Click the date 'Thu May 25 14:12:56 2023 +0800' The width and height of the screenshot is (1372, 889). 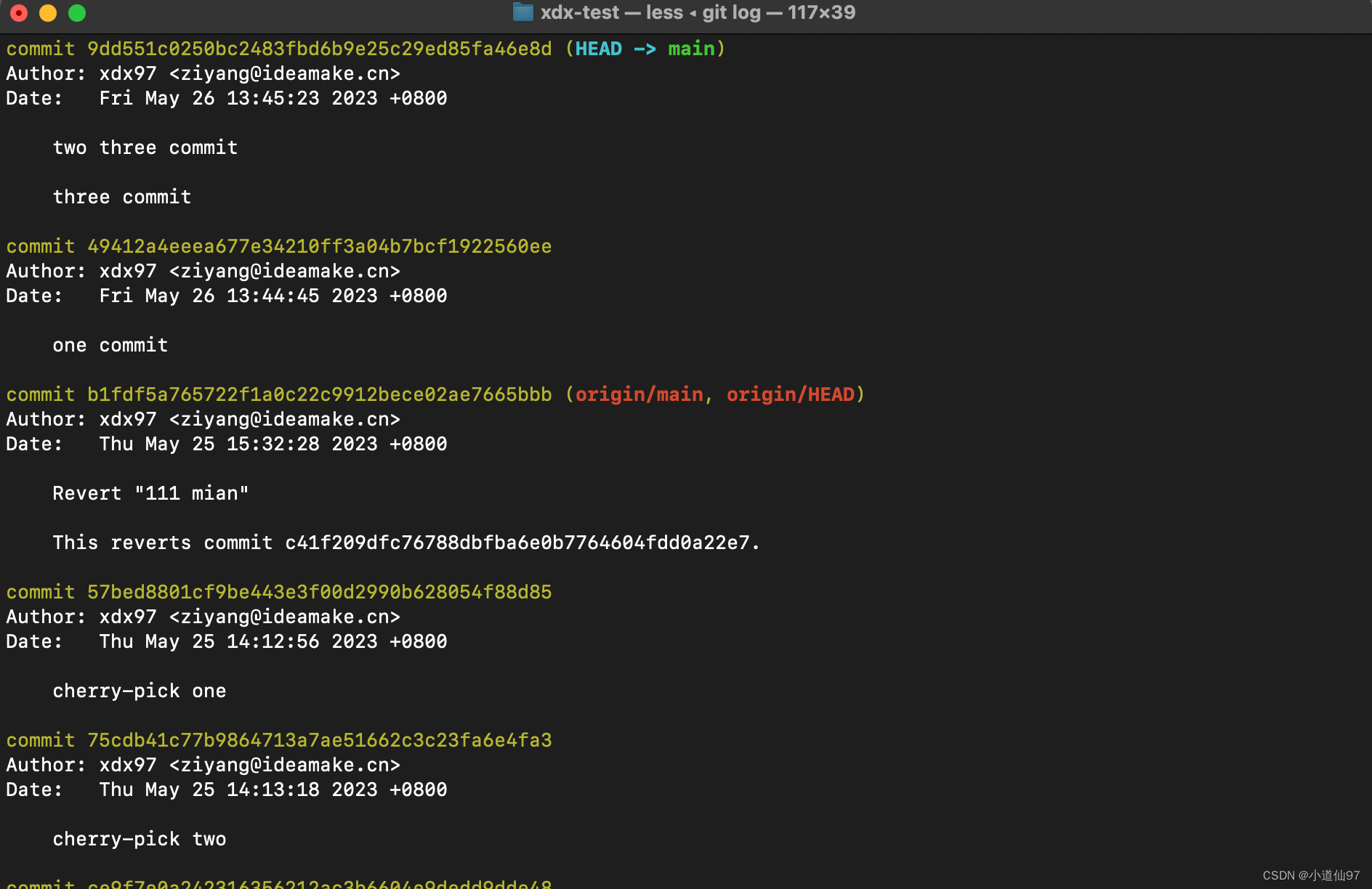click(x=273, y=641)
